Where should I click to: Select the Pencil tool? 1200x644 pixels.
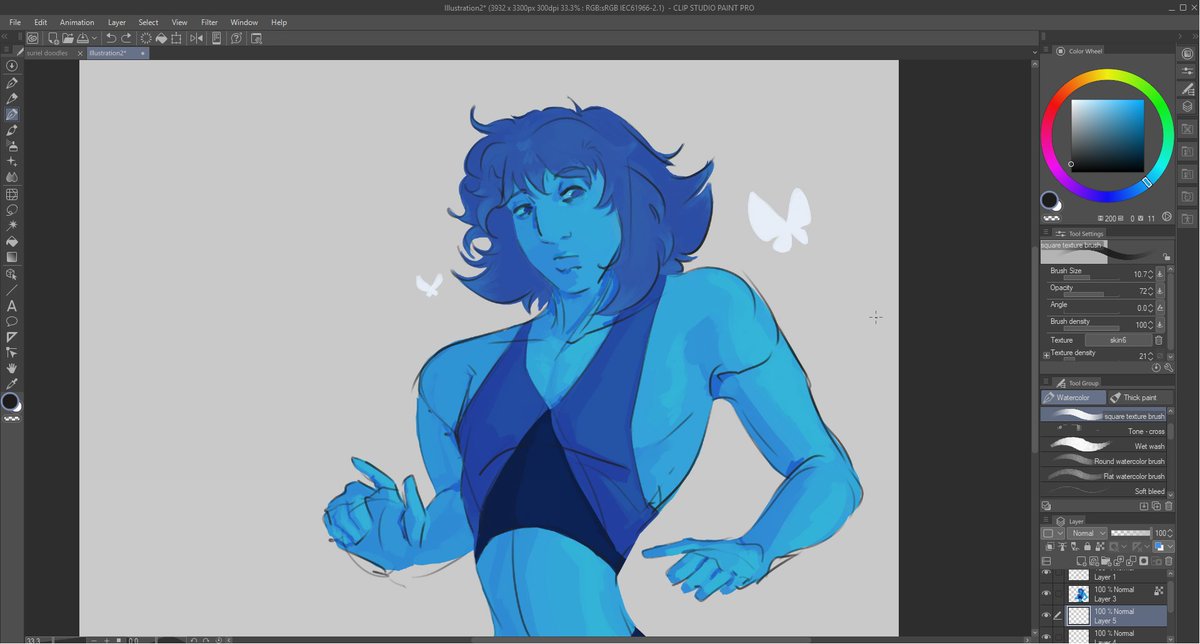tap(12, 98)
